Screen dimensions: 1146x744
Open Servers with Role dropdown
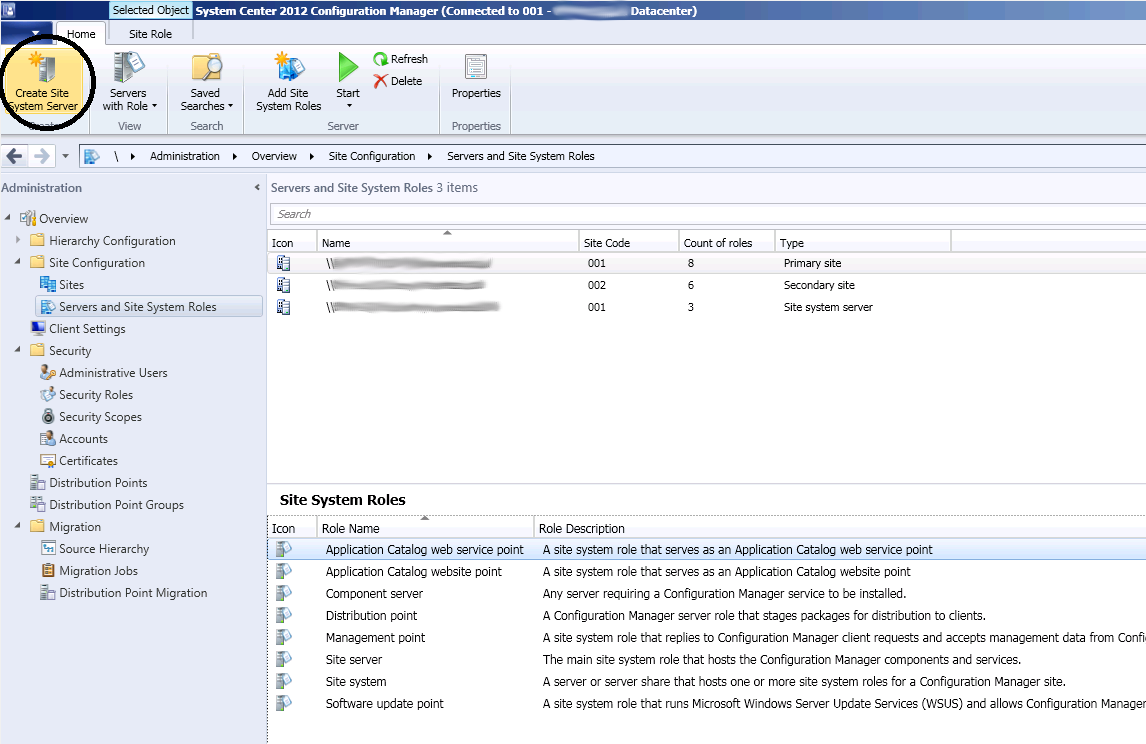tap(129, 82)
